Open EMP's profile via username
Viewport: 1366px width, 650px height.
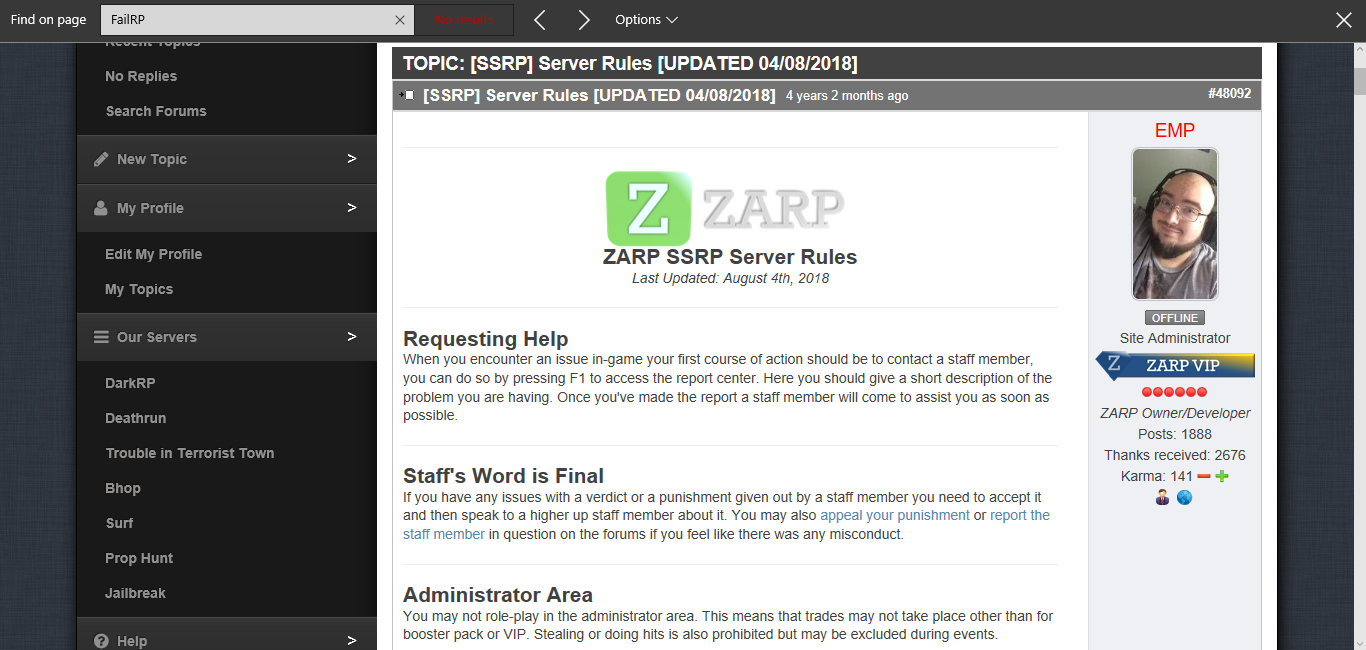pyautogui.click(x=1175, y=130)
